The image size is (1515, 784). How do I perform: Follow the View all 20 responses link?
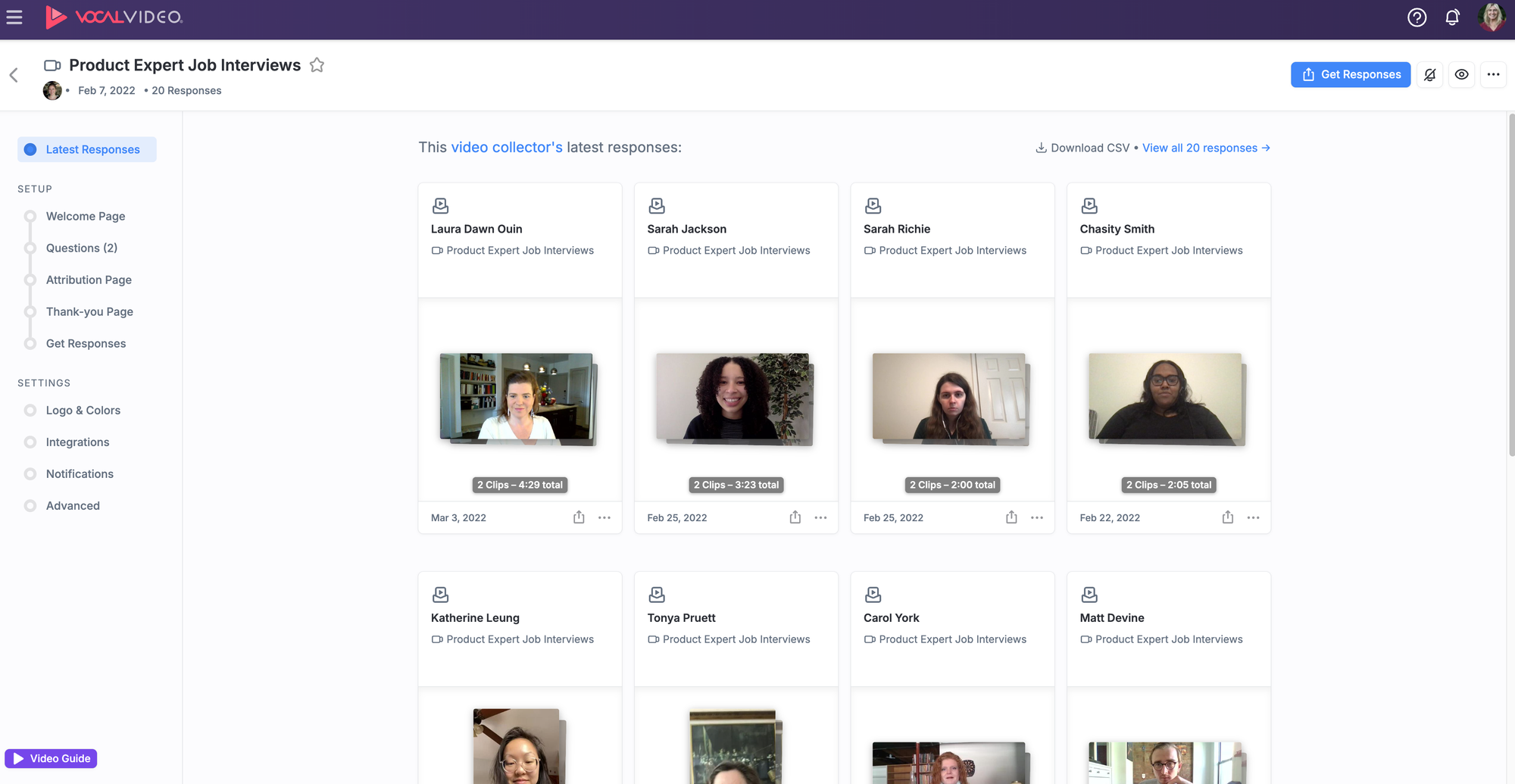tap(1206, 148)
